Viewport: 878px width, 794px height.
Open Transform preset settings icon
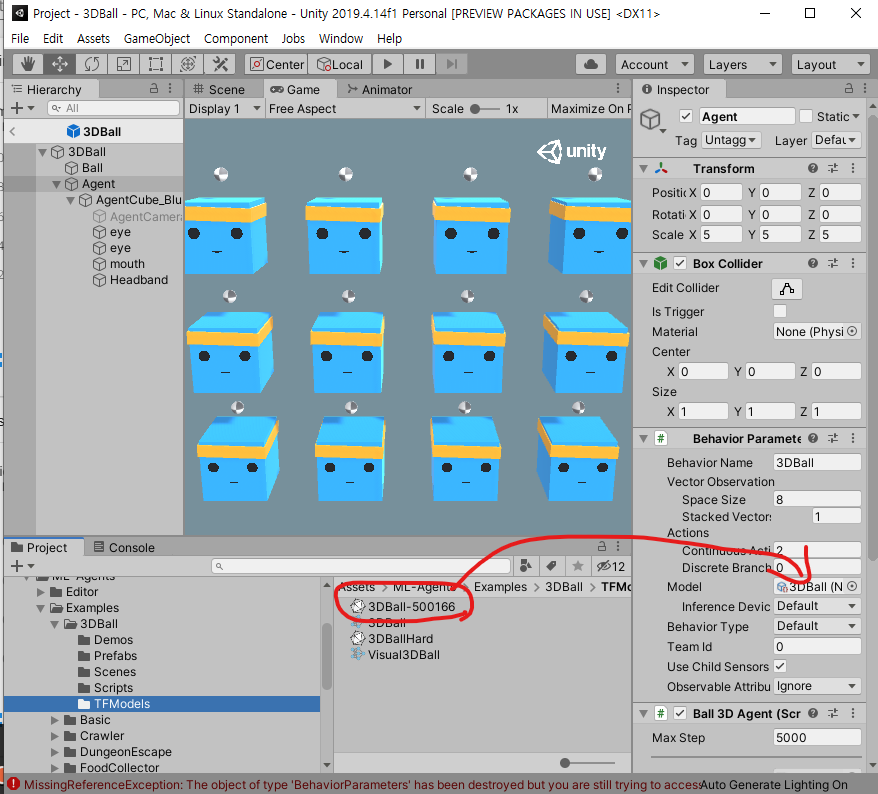pyautogui.click(x=833, y=169)
